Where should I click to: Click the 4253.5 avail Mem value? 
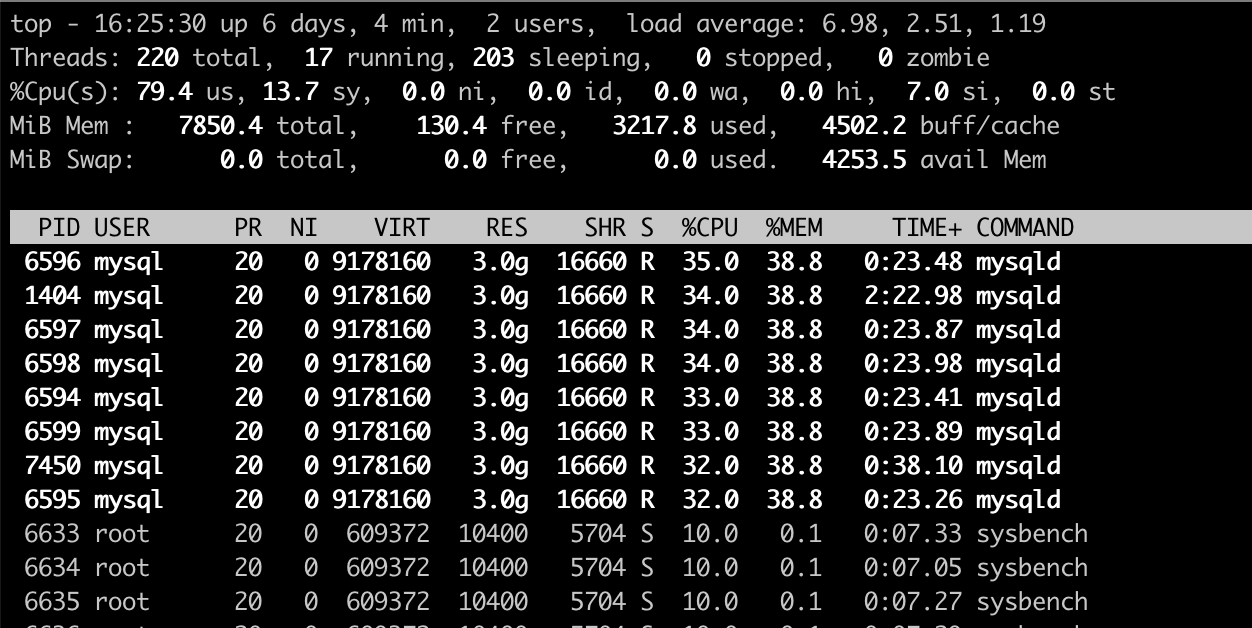point(864,160)
